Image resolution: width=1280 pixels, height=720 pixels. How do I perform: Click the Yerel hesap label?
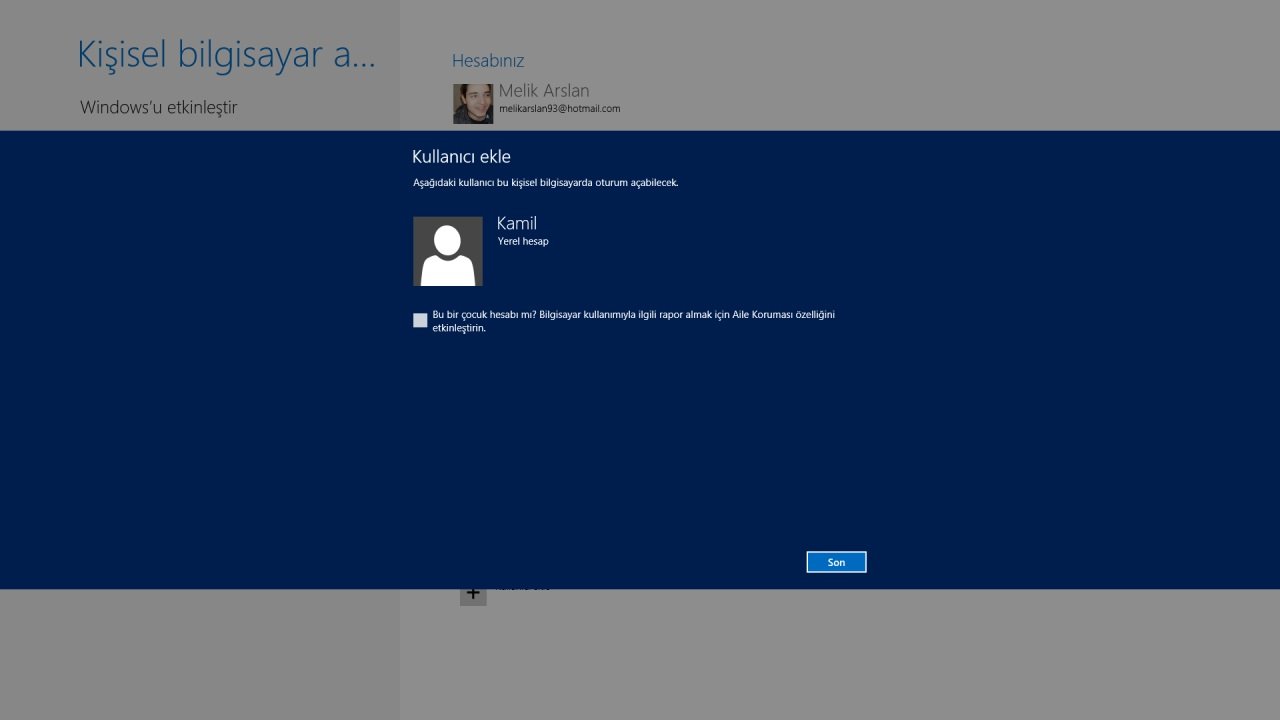523,241
